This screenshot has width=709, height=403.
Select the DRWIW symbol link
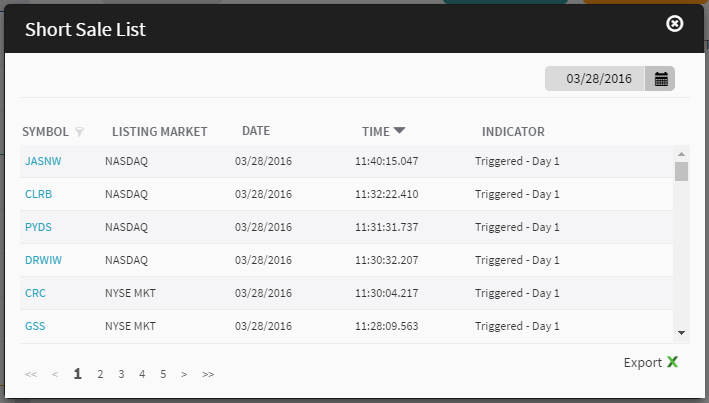coord(43,260)
